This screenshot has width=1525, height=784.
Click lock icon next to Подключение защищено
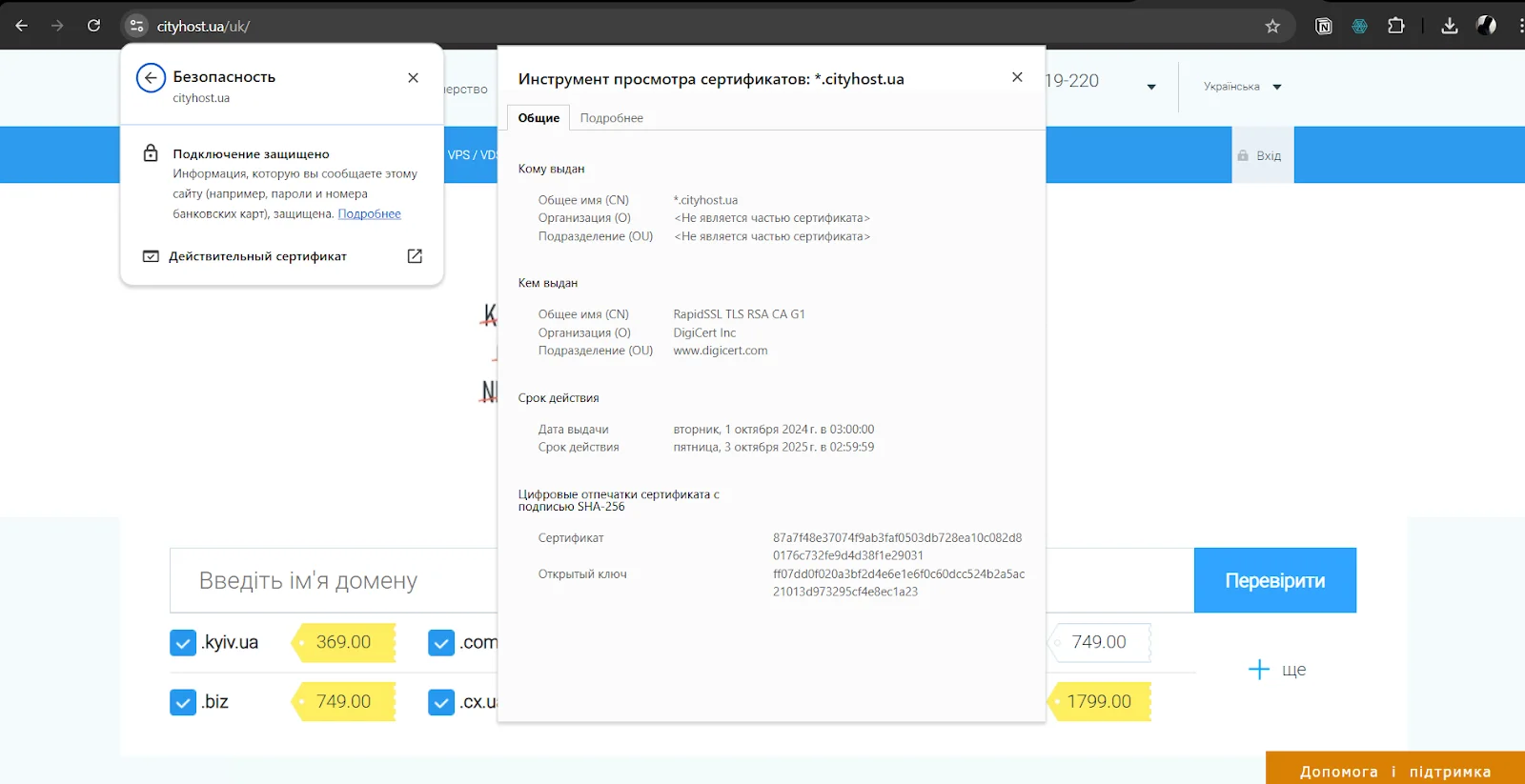[151, 153]
